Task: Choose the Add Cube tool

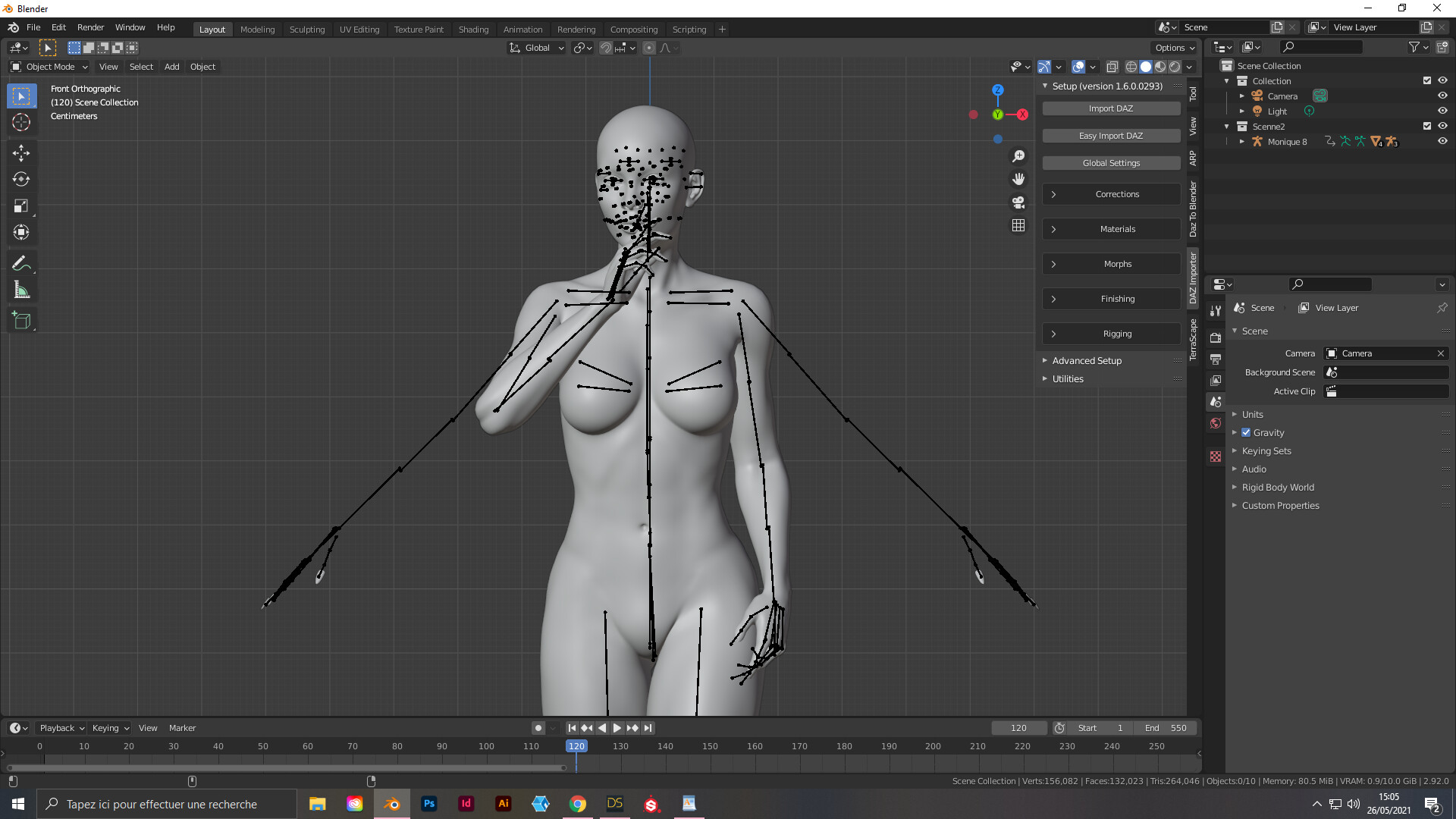Action: 21,321
